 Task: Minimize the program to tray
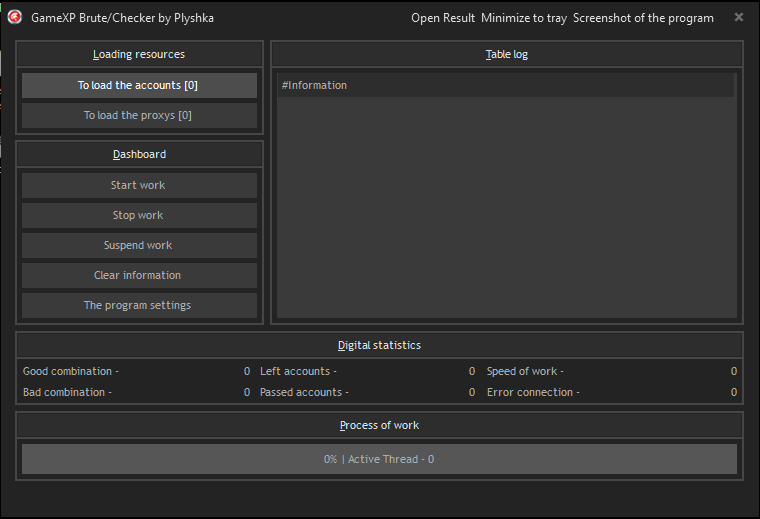(x=523, y=18)
